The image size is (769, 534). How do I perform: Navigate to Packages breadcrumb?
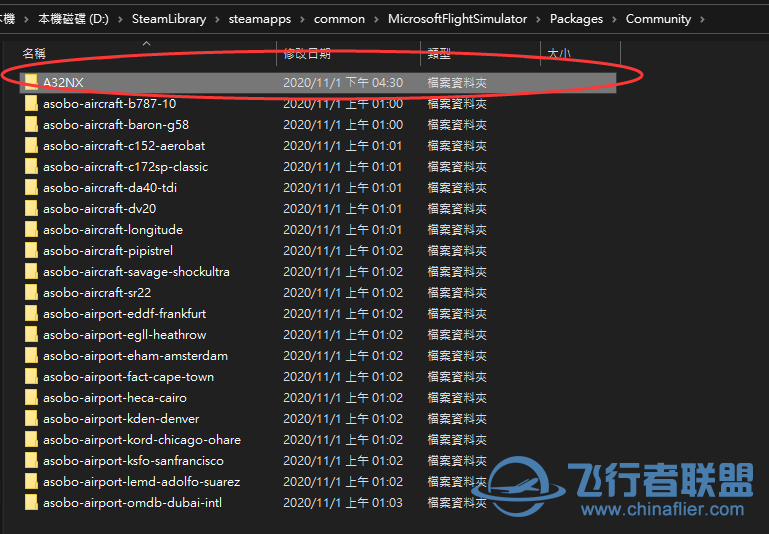click(576, 19)
